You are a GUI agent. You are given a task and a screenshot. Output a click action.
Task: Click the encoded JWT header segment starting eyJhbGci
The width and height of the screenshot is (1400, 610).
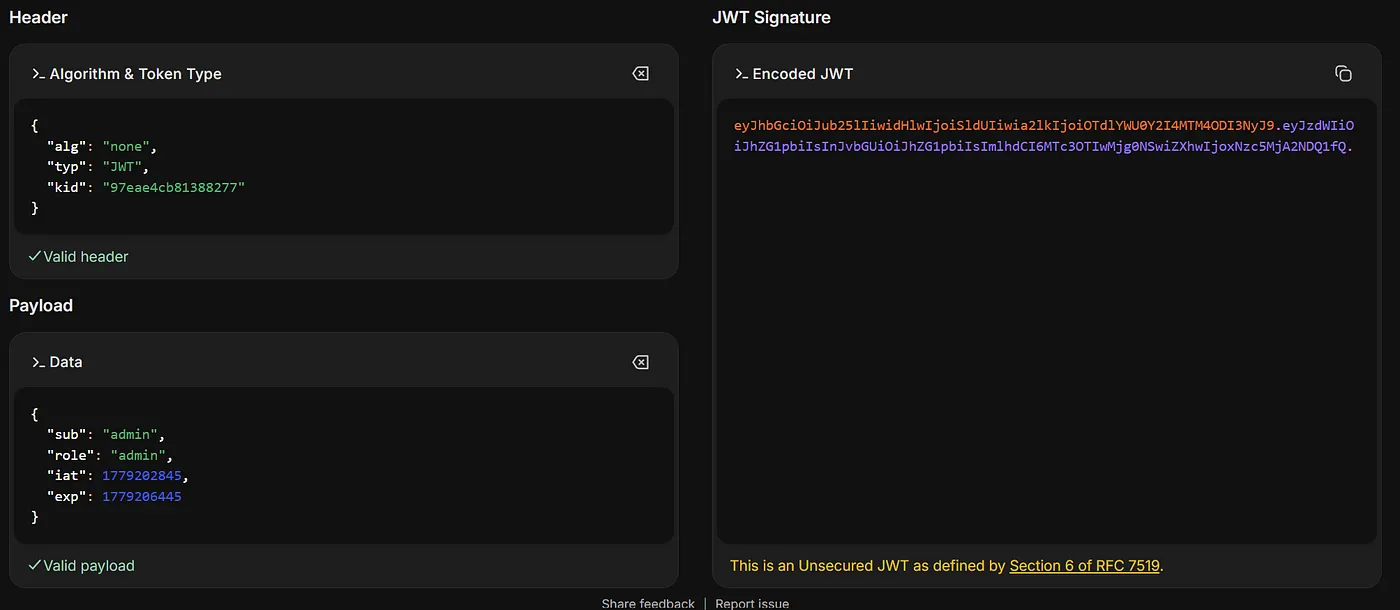pos(1004,126)
